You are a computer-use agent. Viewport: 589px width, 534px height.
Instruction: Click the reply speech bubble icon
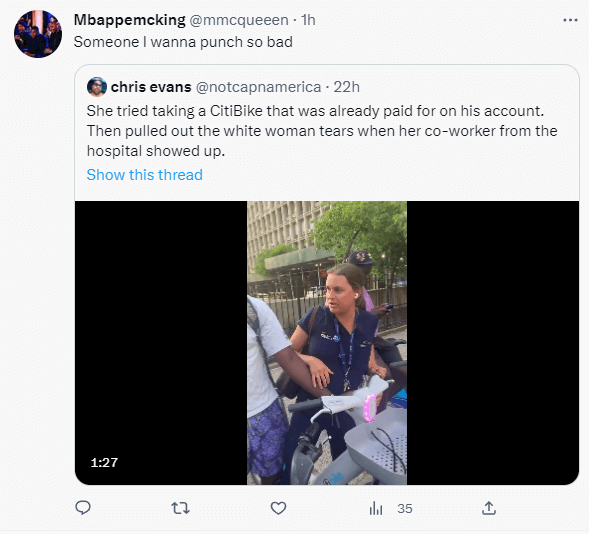[83, 508]
